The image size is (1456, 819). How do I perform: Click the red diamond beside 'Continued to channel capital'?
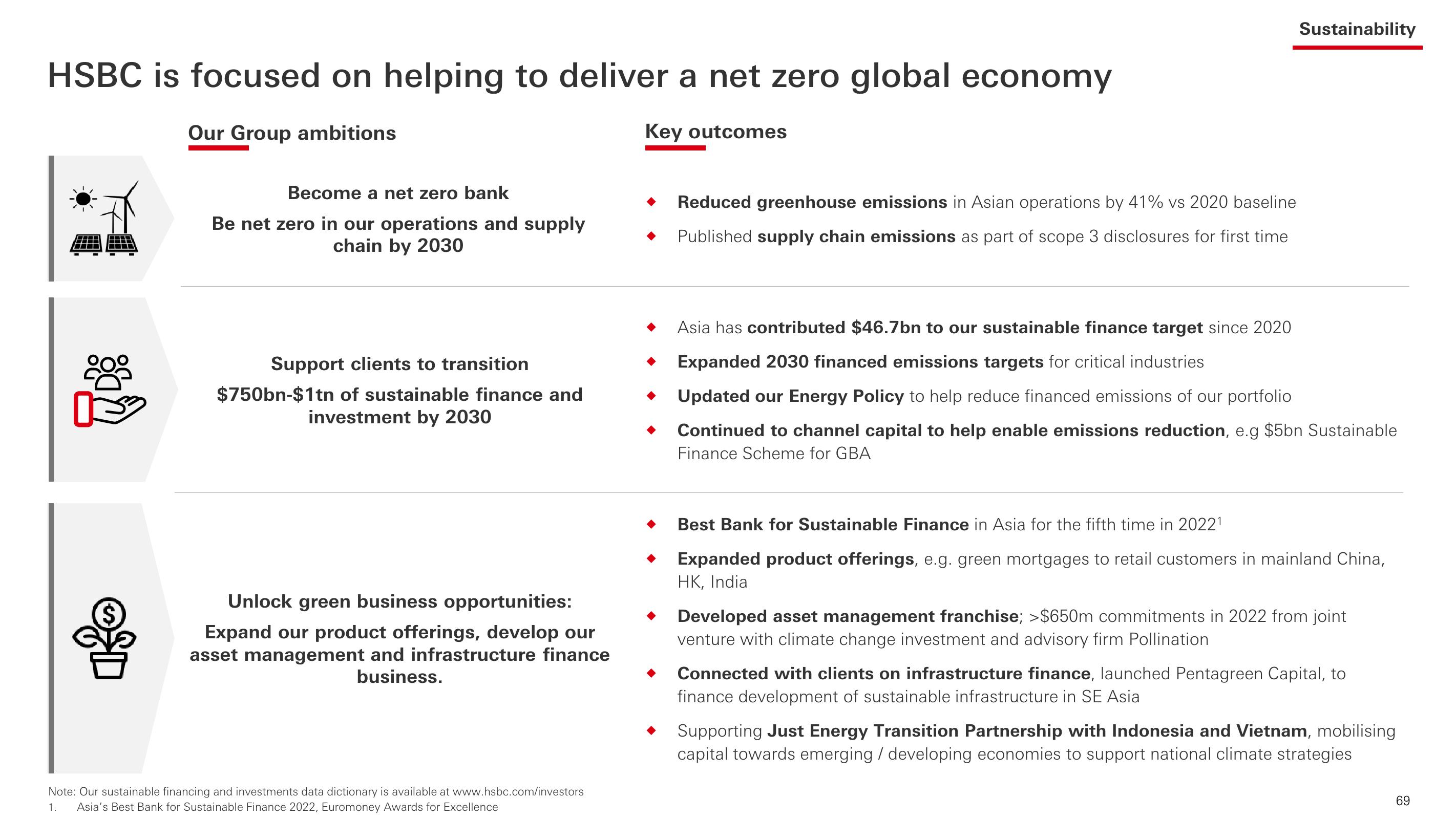pos(651,430)
